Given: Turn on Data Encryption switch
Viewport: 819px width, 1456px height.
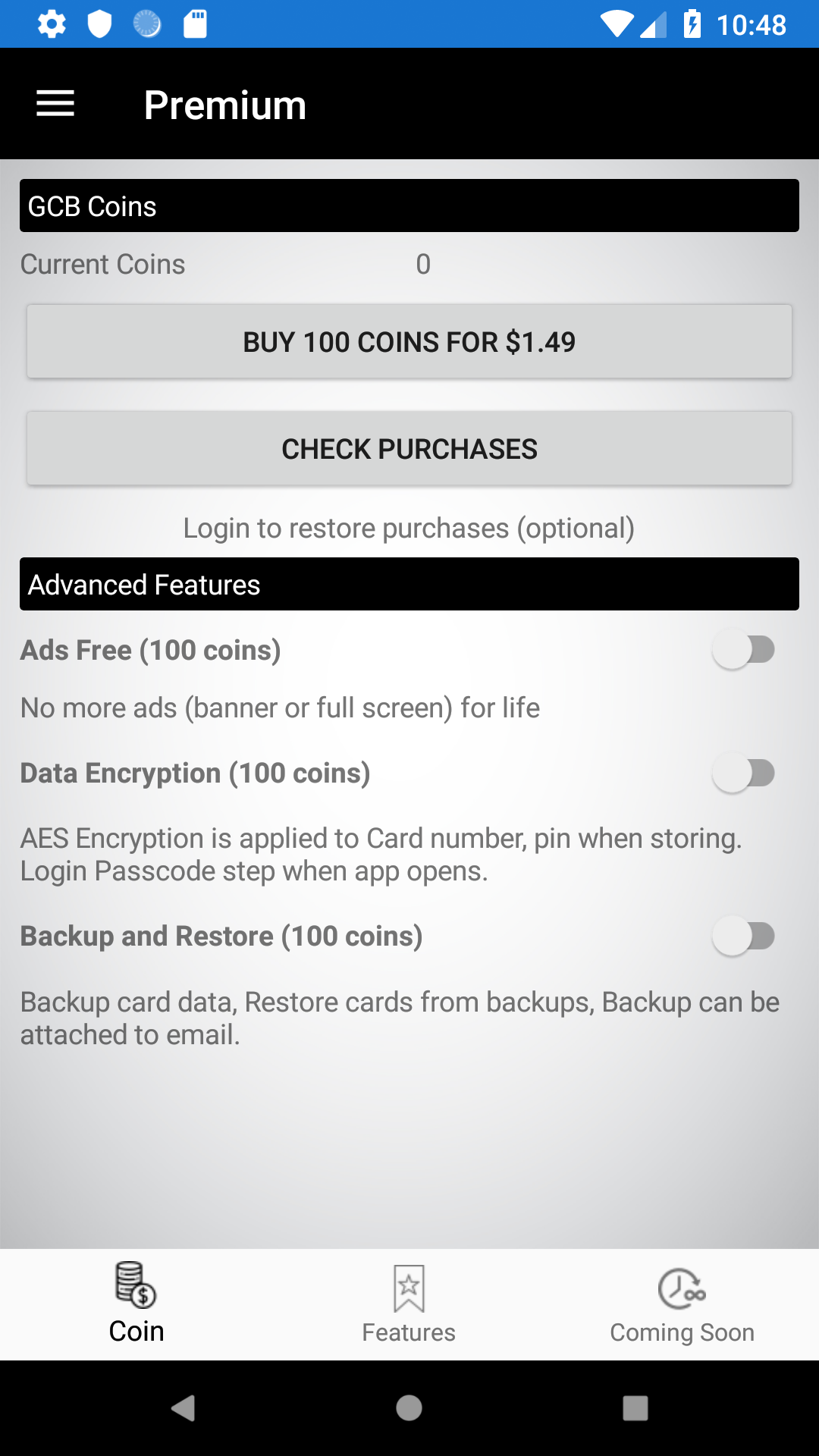Looking at the screenshot, I should (743, 773).
